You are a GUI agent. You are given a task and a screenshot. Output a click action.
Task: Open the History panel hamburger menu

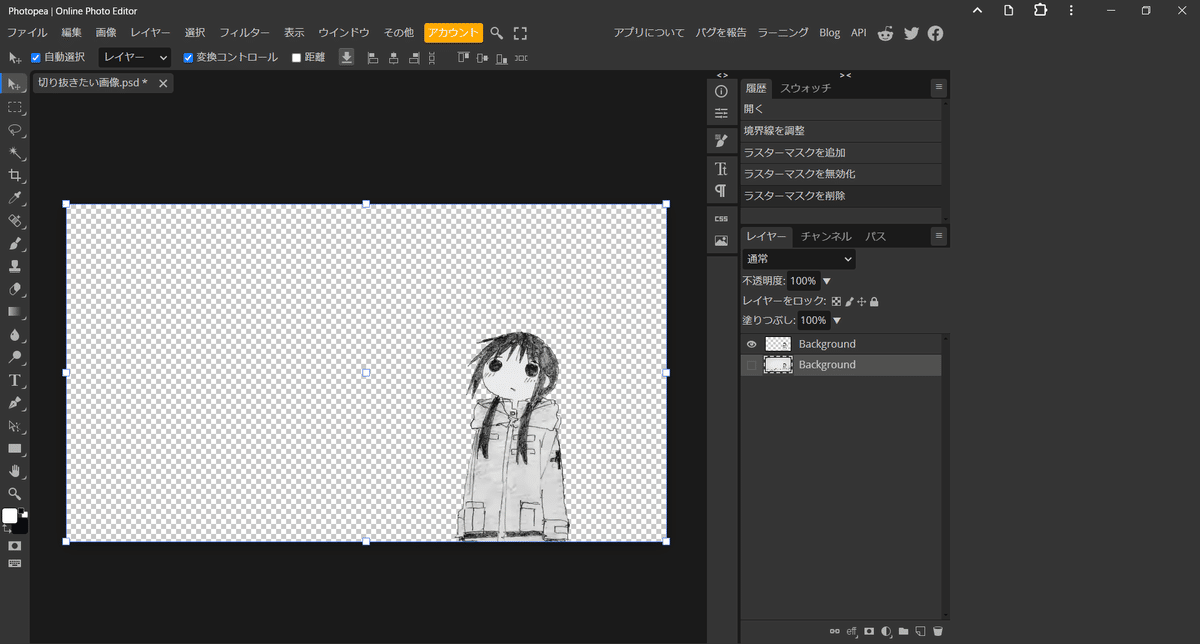click(x=938, y=88)
